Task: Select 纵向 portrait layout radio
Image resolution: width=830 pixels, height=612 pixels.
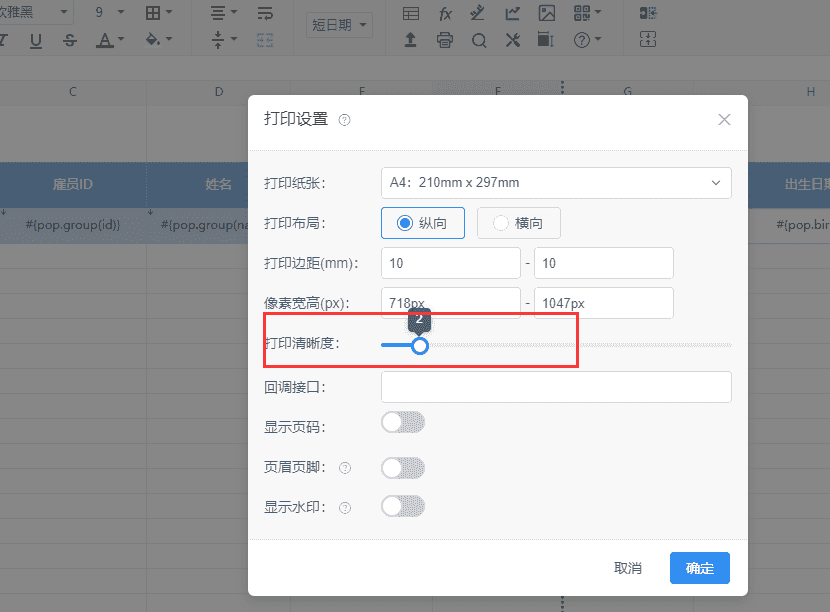Action: point(422,223)
